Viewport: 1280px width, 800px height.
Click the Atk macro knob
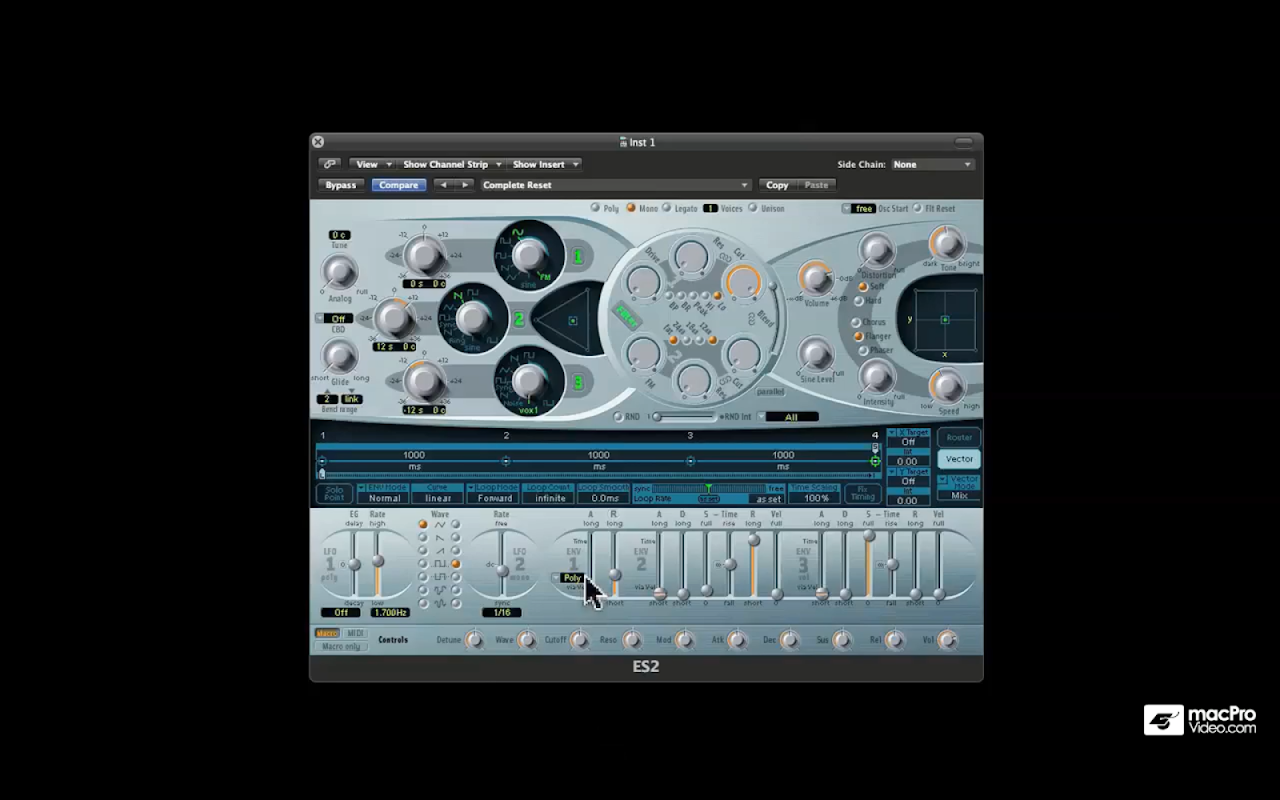(737, 640)
